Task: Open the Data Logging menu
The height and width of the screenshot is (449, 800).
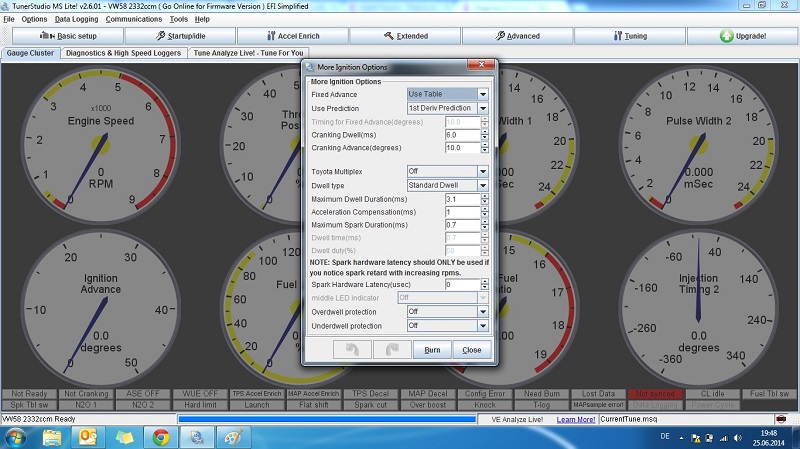Action: [x=76, y=19]
